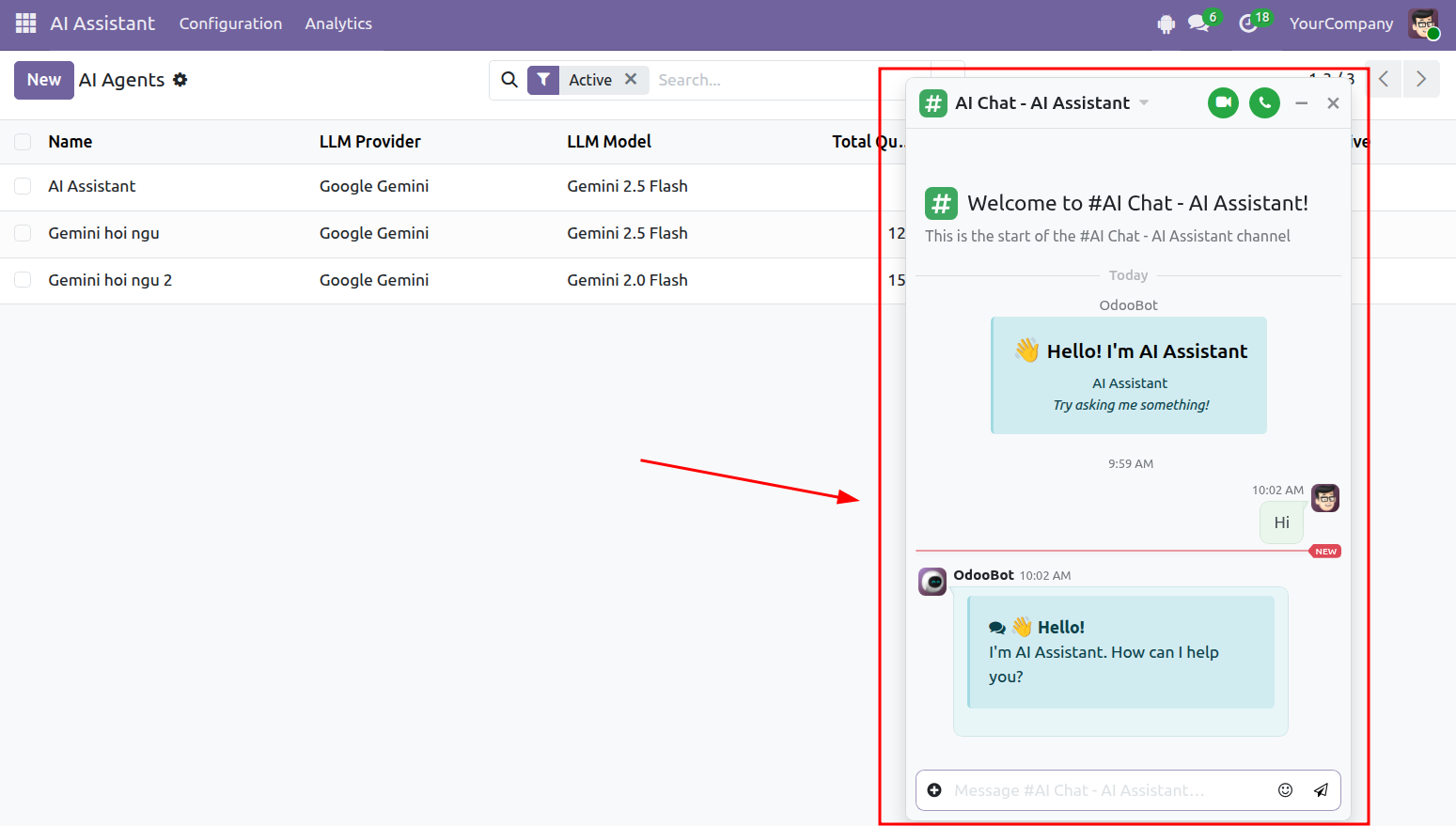Screen dimensions: 1456x826
Task: Close the AI Chat window
Action: (x=1333, y=103)
